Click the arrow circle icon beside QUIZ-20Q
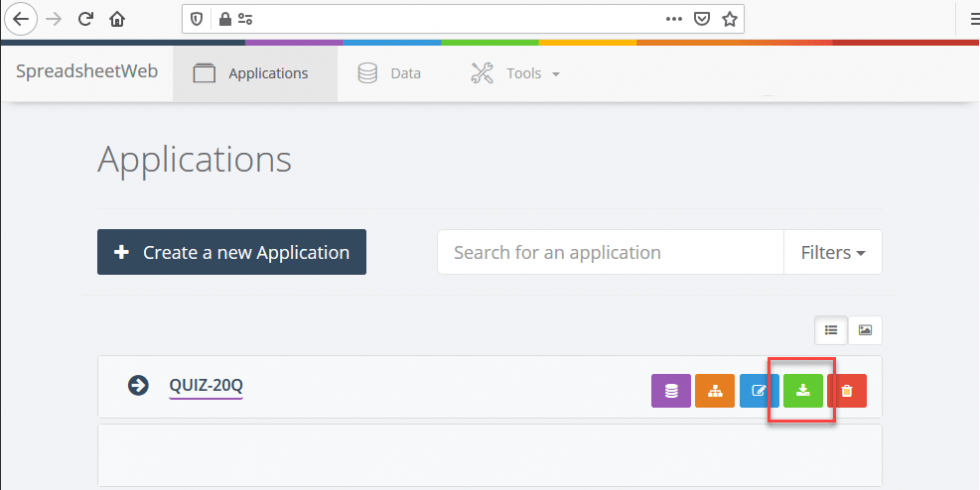Image resolution: width=980 pixels, height=490 pixels. point(138,385)
